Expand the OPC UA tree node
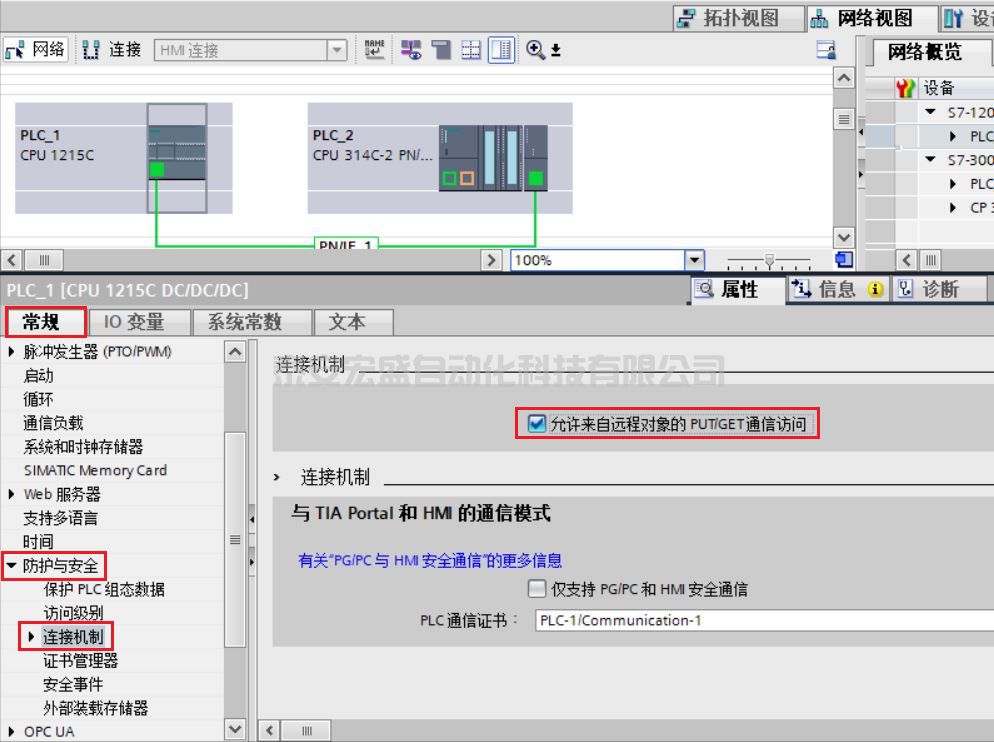Image resolution: width=994 pixels, height=742 pixels. 12,732
